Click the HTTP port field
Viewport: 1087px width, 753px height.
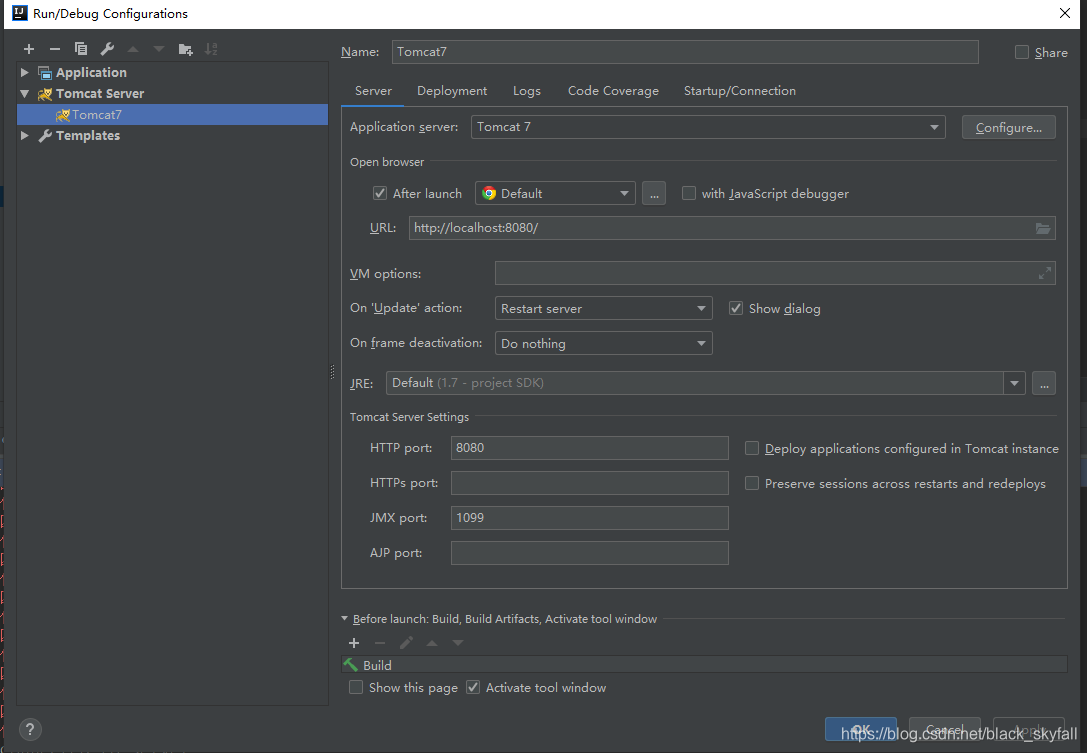coord(589,448)
